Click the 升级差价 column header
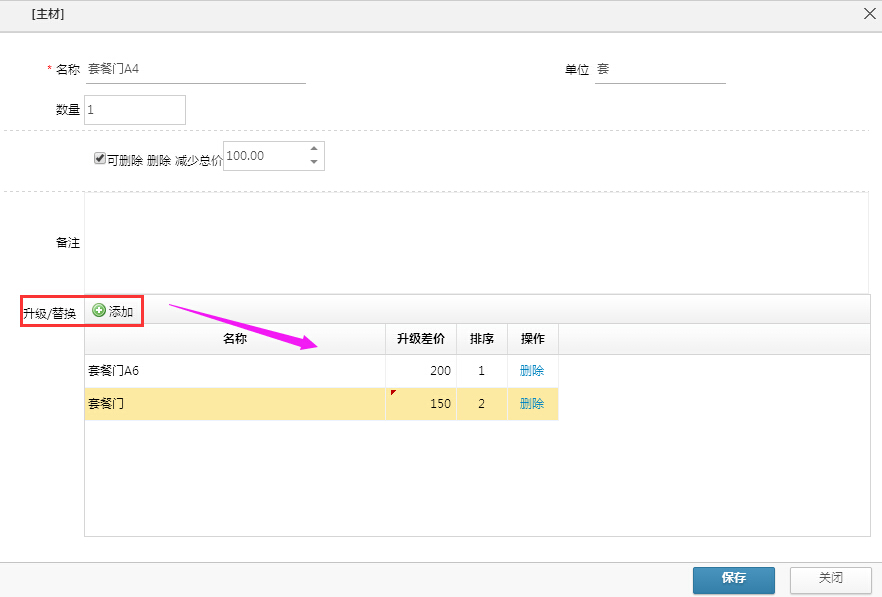The width and height of the screenshot is (882, 597). click(x=421, y=339)
